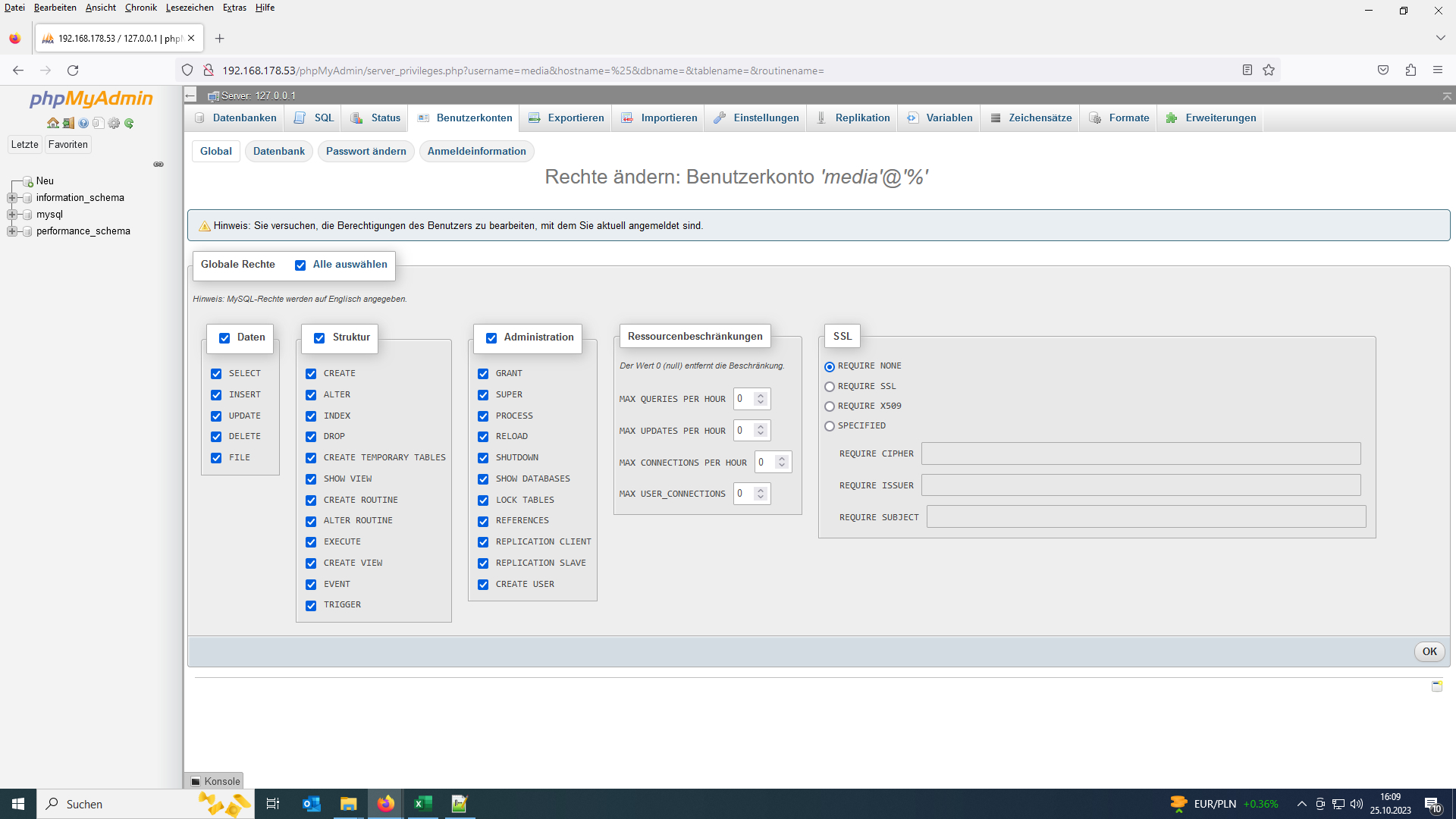Reload the current page

coord(73,70)
